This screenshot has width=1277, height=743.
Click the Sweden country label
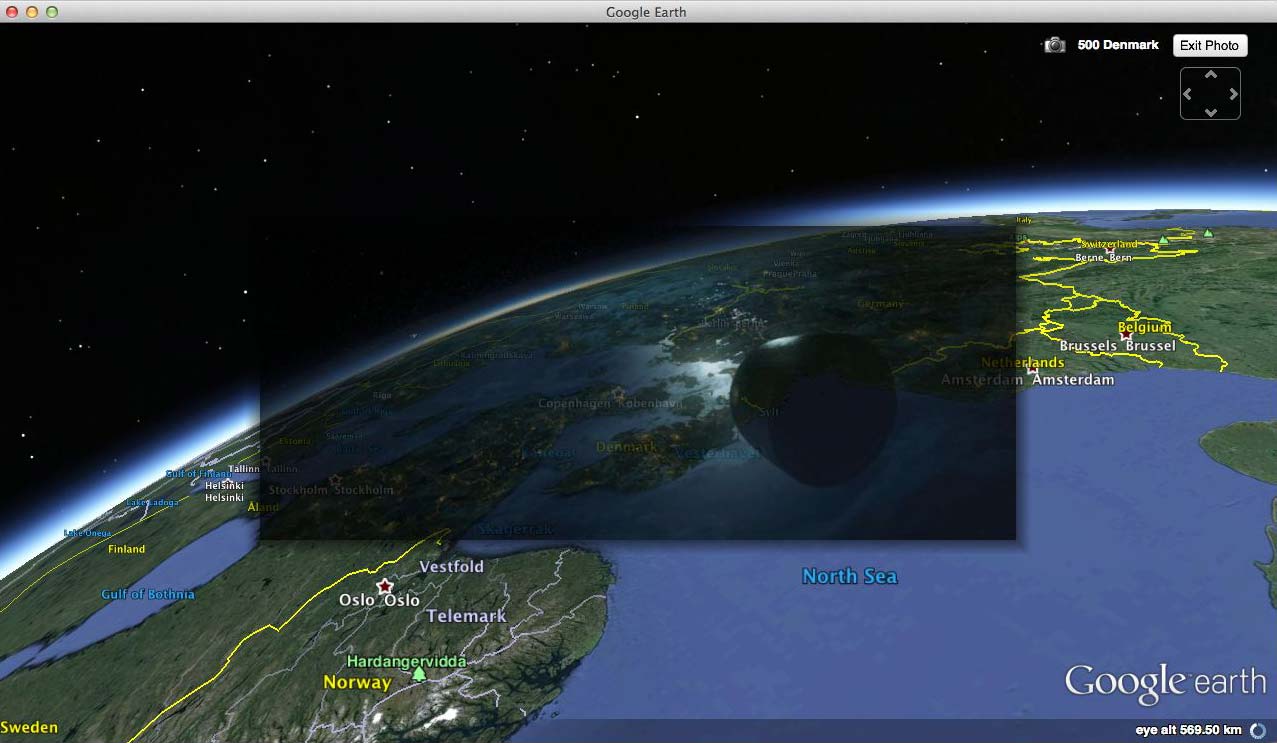29,727
